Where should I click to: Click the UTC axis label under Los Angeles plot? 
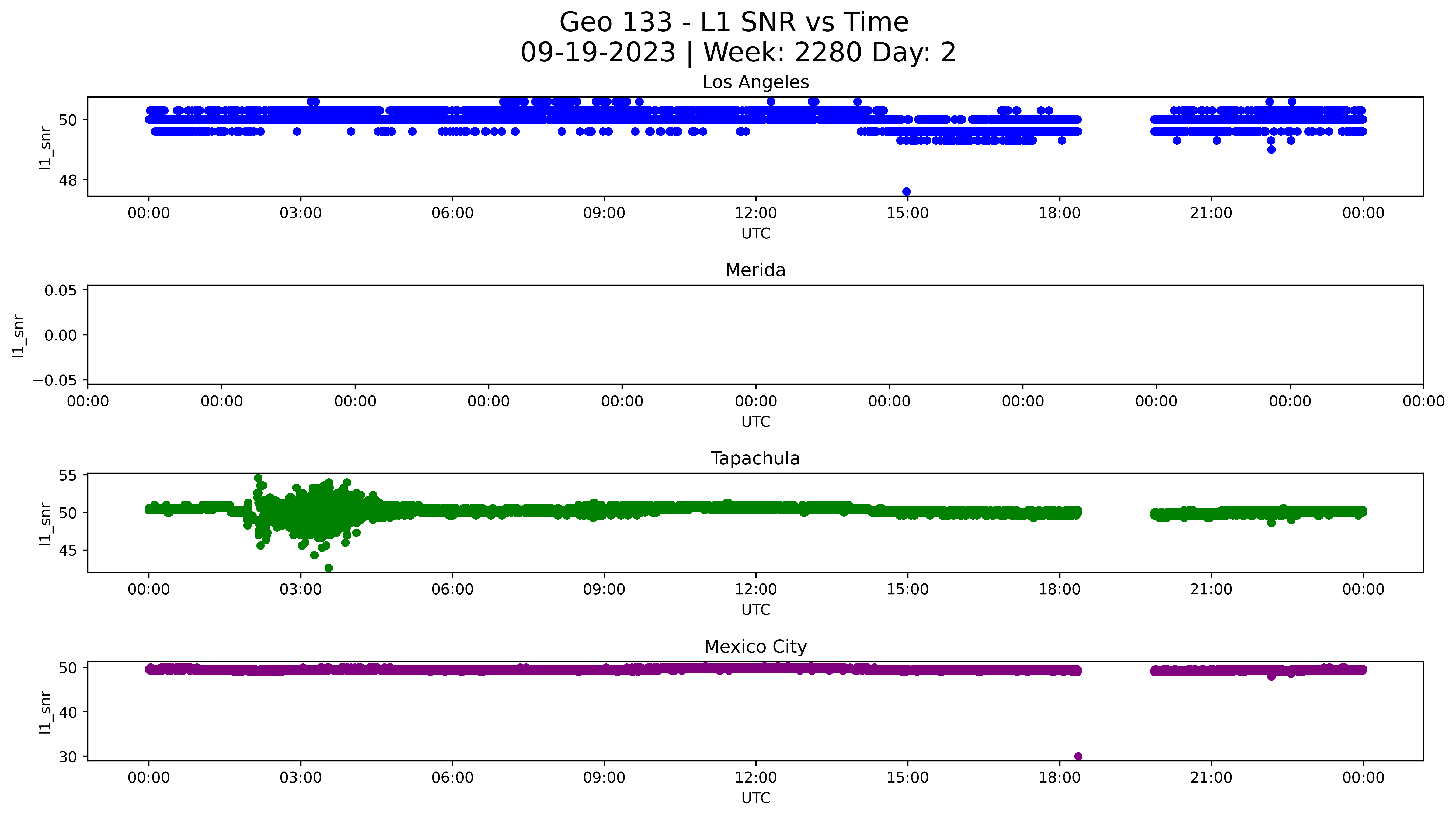(x=756, y=234)
